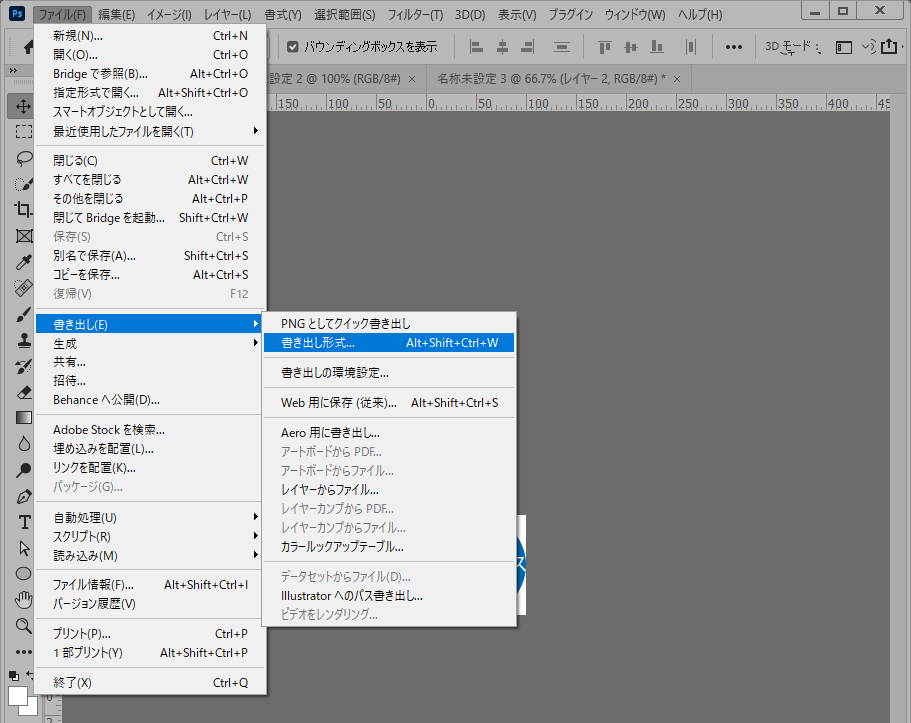The image size is (911, 723).
Task: Reset default foreground and background colors
Action: tap(13, 676)
